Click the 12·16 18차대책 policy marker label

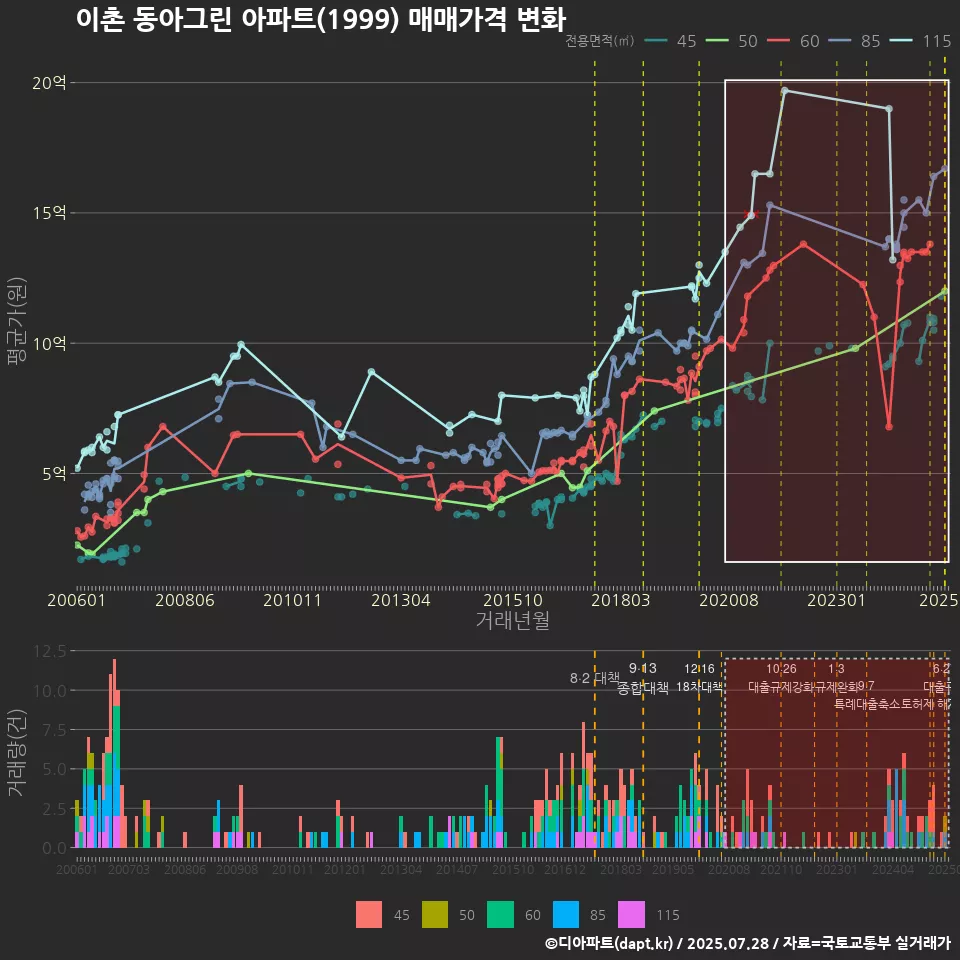tap(699, 678)
